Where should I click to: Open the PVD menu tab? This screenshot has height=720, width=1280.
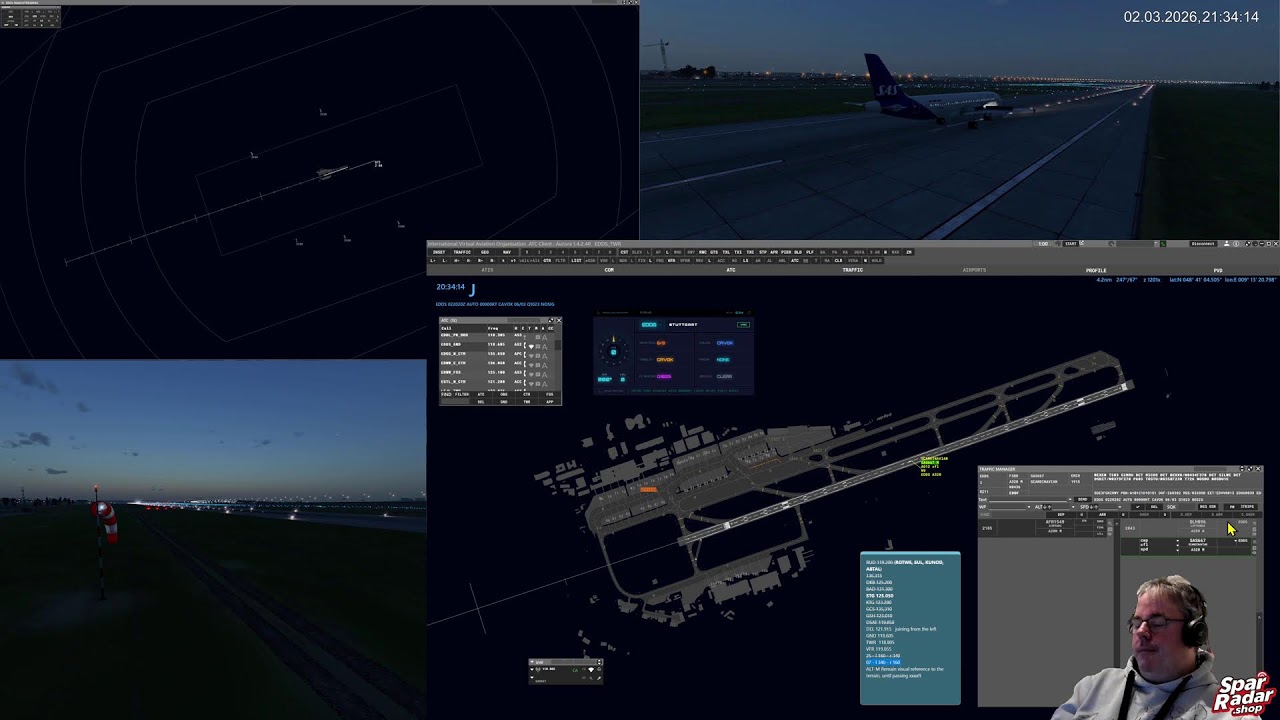click(1218, 270)
